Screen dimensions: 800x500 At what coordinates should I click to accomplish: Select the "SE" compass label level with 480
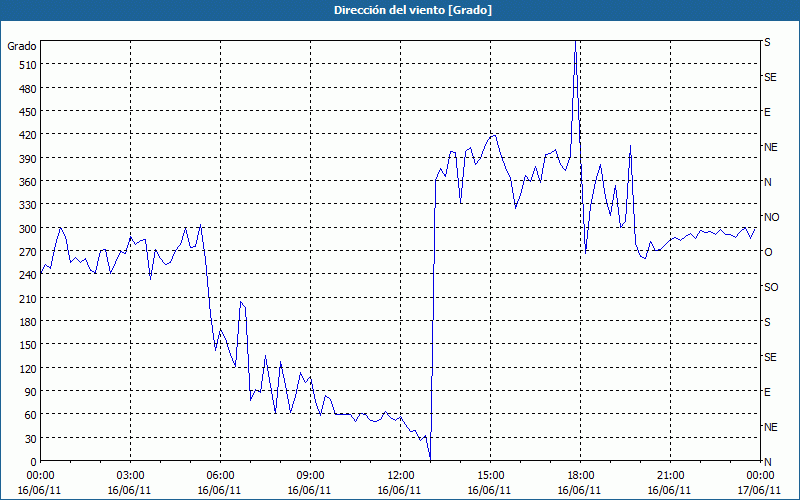click(x=770, y=77)
